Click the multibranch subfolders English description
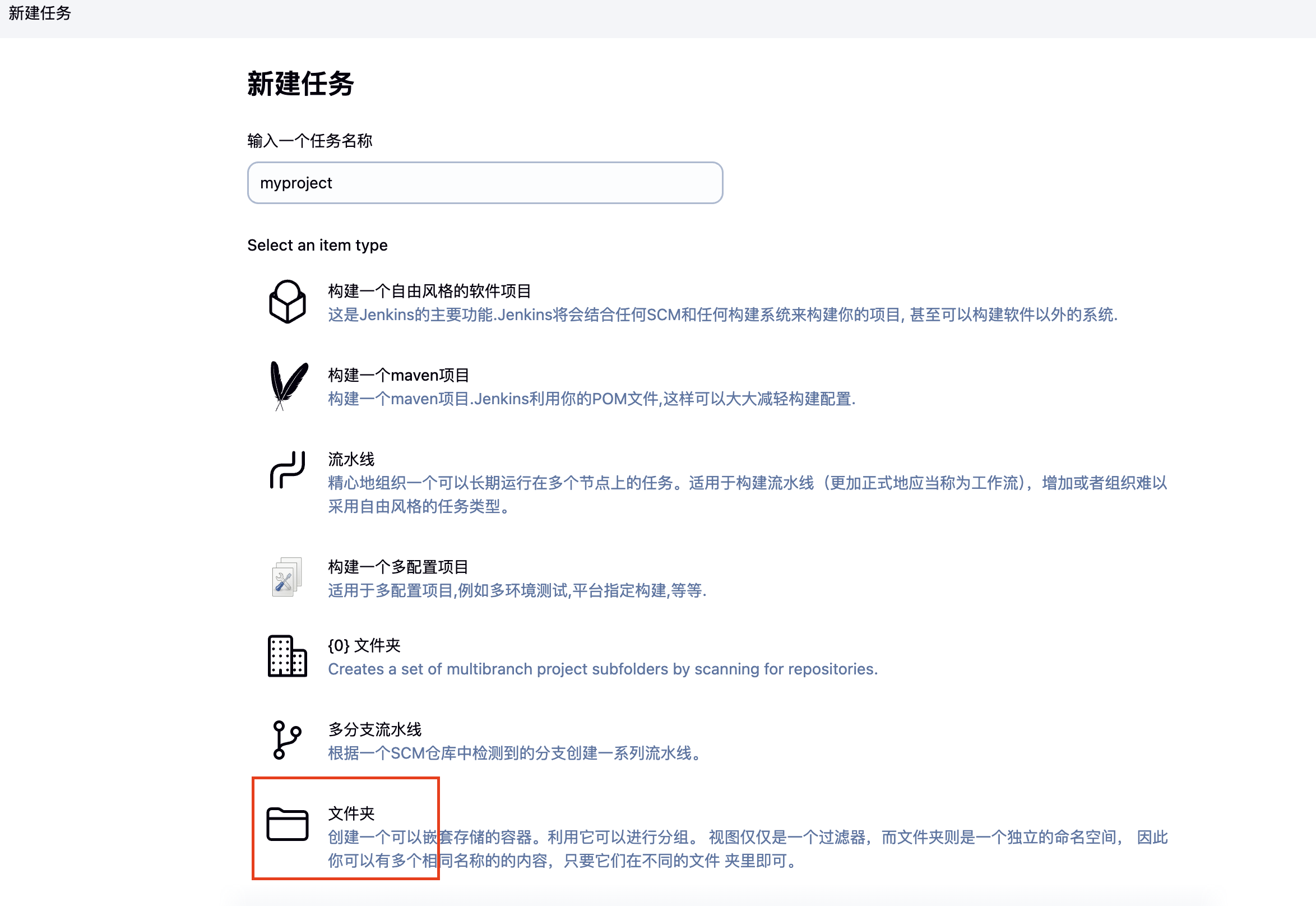The image size is (1316, 906). (x=603, y=669)
